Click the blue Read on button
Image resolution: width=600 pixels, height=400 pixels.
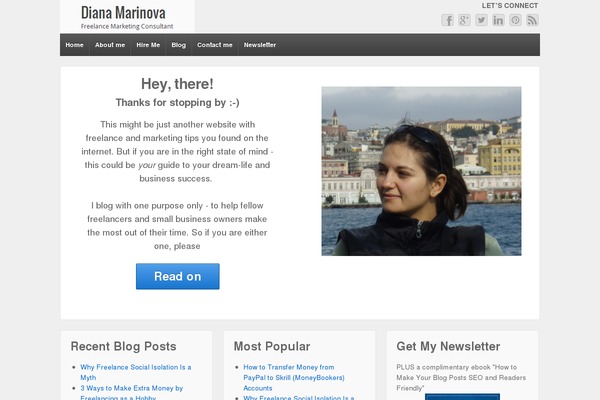pyautogui.click(x=178, y=276)
